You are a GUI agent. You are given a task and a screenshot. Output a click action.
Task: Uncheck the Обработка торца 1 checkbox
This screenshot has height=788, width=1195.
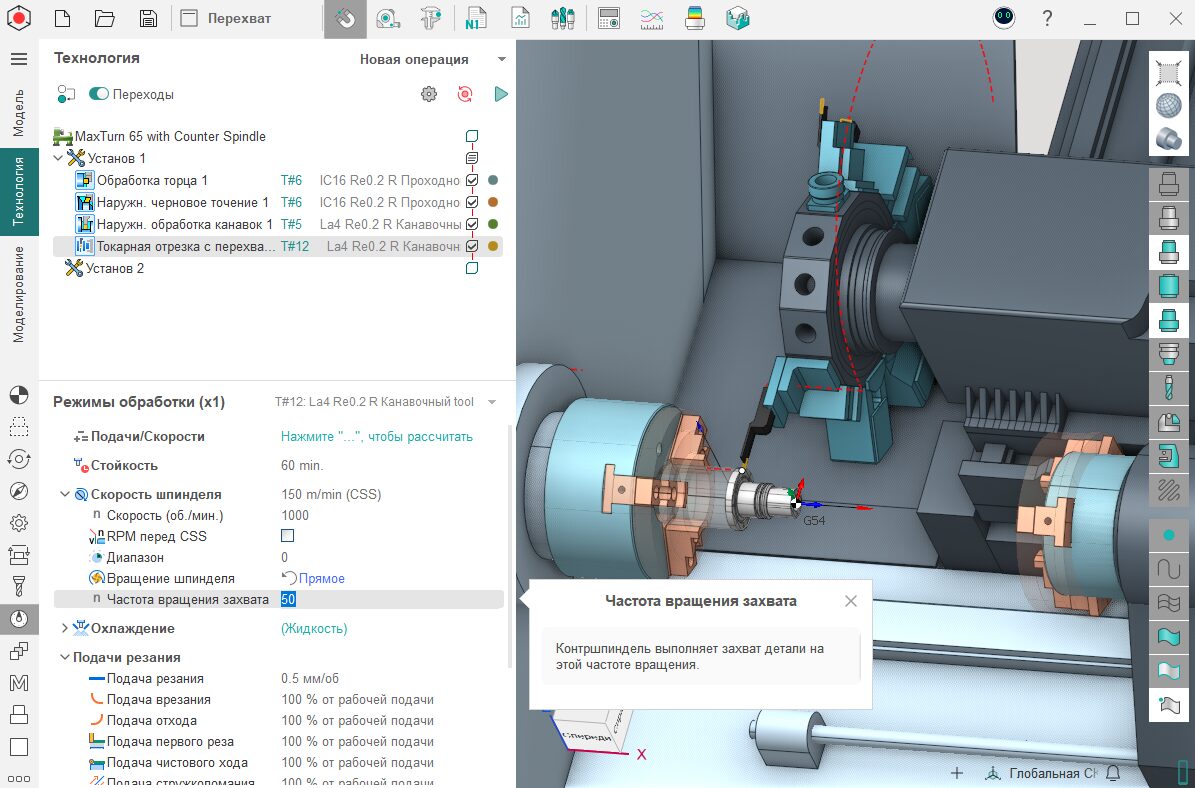click(x=472, y=180)
